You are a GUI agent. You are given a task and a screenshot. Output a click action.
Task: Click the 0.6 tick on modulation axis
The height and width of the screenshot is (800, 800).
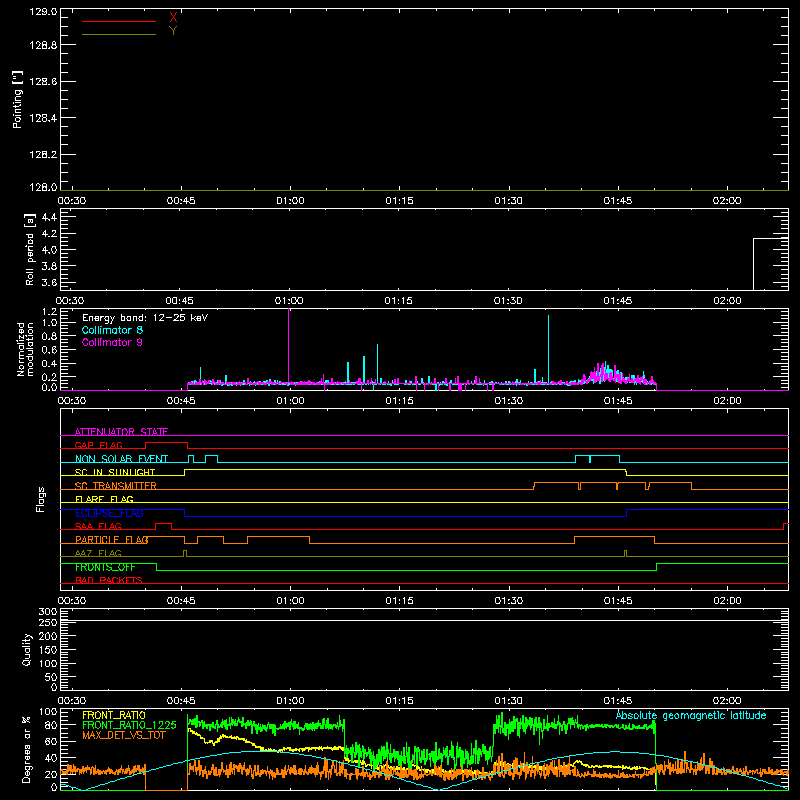point(49,350)
